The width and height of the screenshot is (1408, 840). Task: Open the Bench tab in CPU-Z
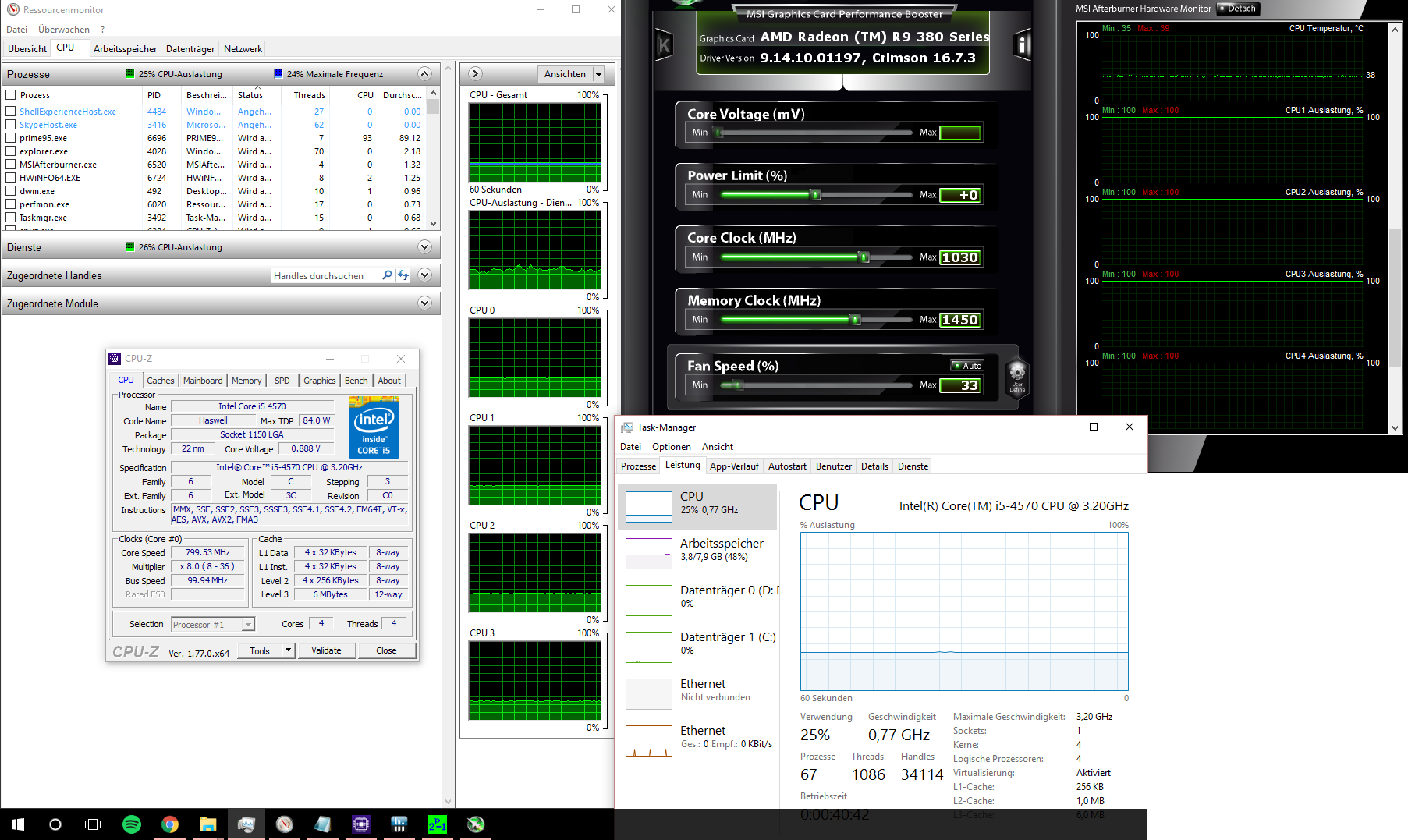click(x=356, y=381)
